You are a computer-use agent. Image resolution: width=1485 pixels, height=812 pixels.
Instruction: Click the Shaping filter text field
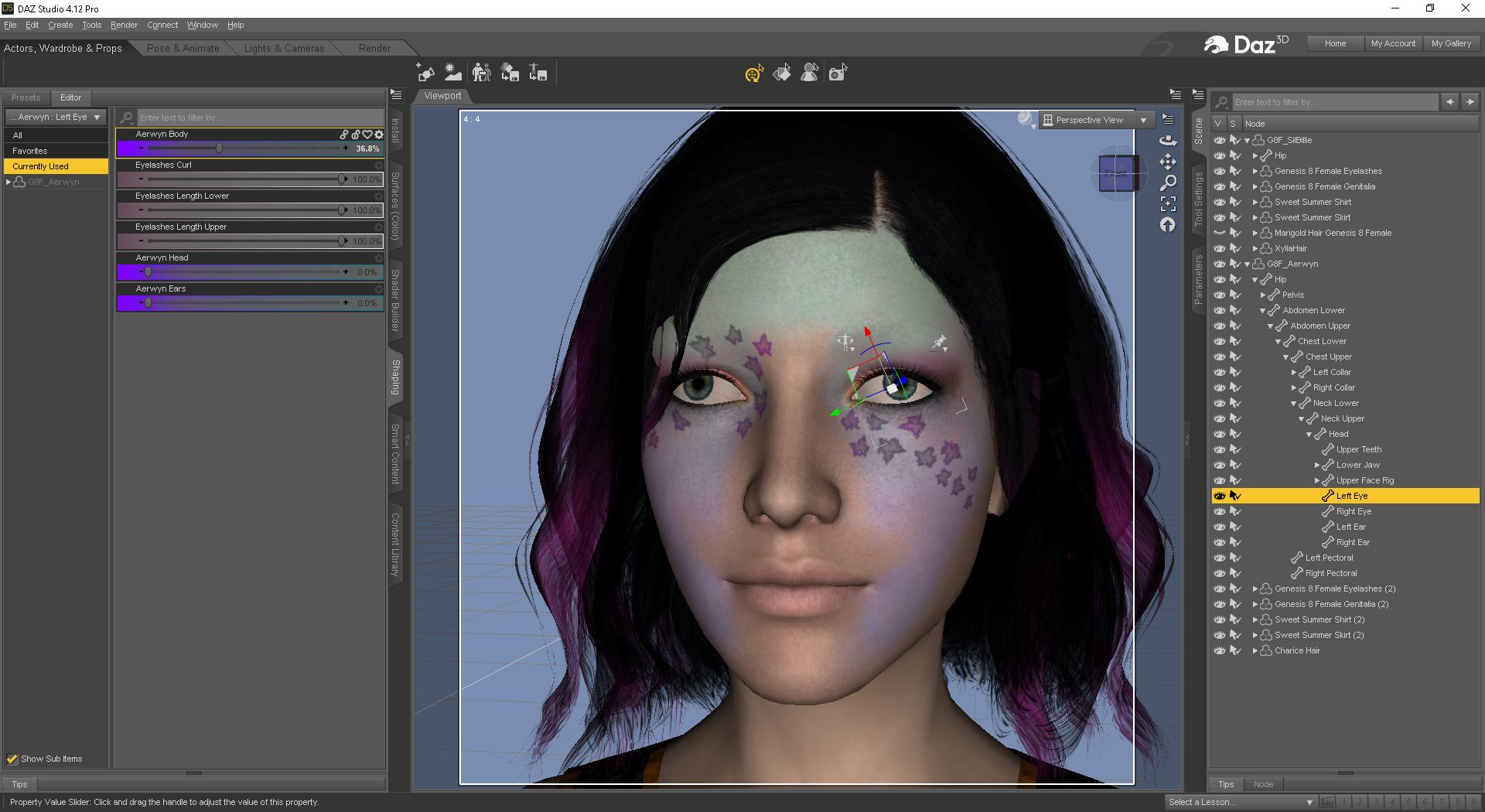point(260,118)
